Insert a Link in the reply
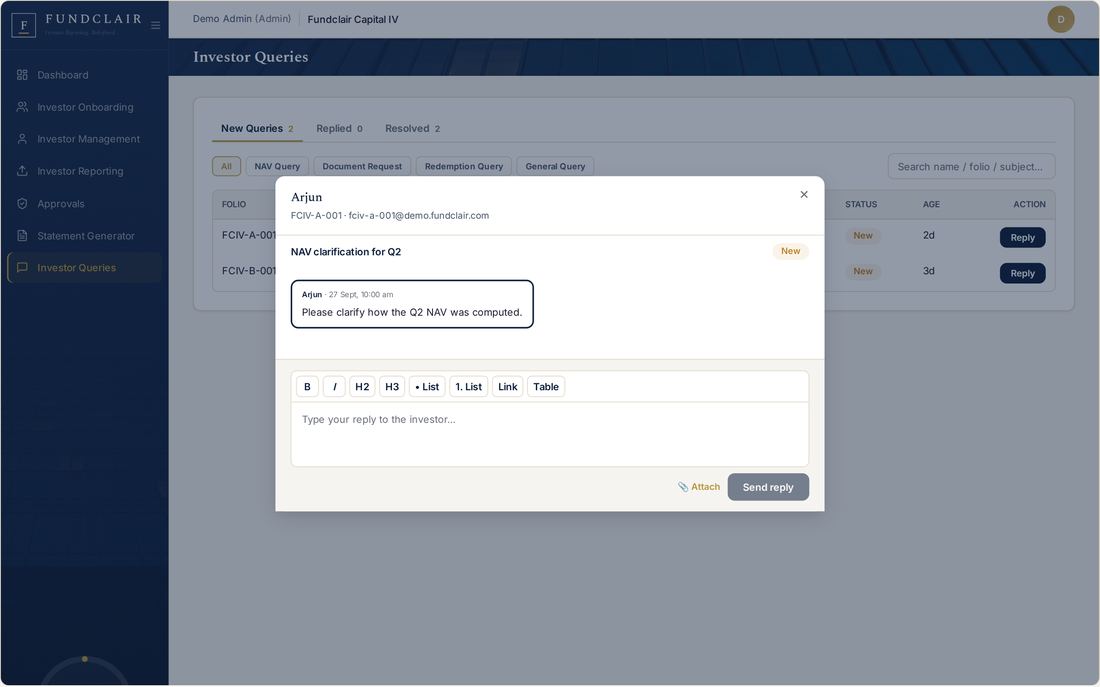The width and height of the screenshot is (1100, 687). tap(508, 387)
